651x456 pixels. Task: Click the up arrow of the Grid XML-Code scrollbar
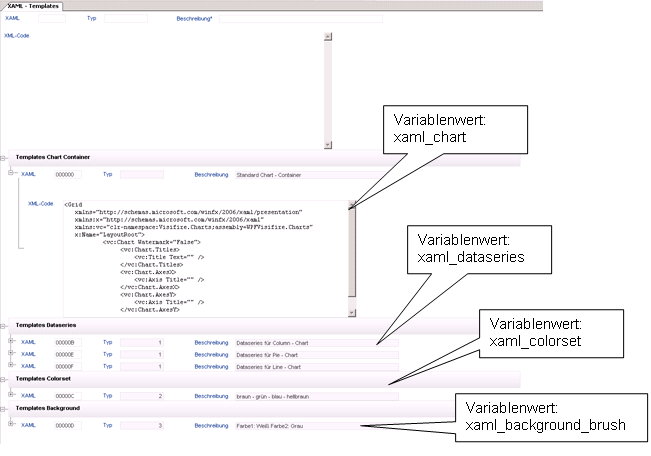click(x=352, y=205)
